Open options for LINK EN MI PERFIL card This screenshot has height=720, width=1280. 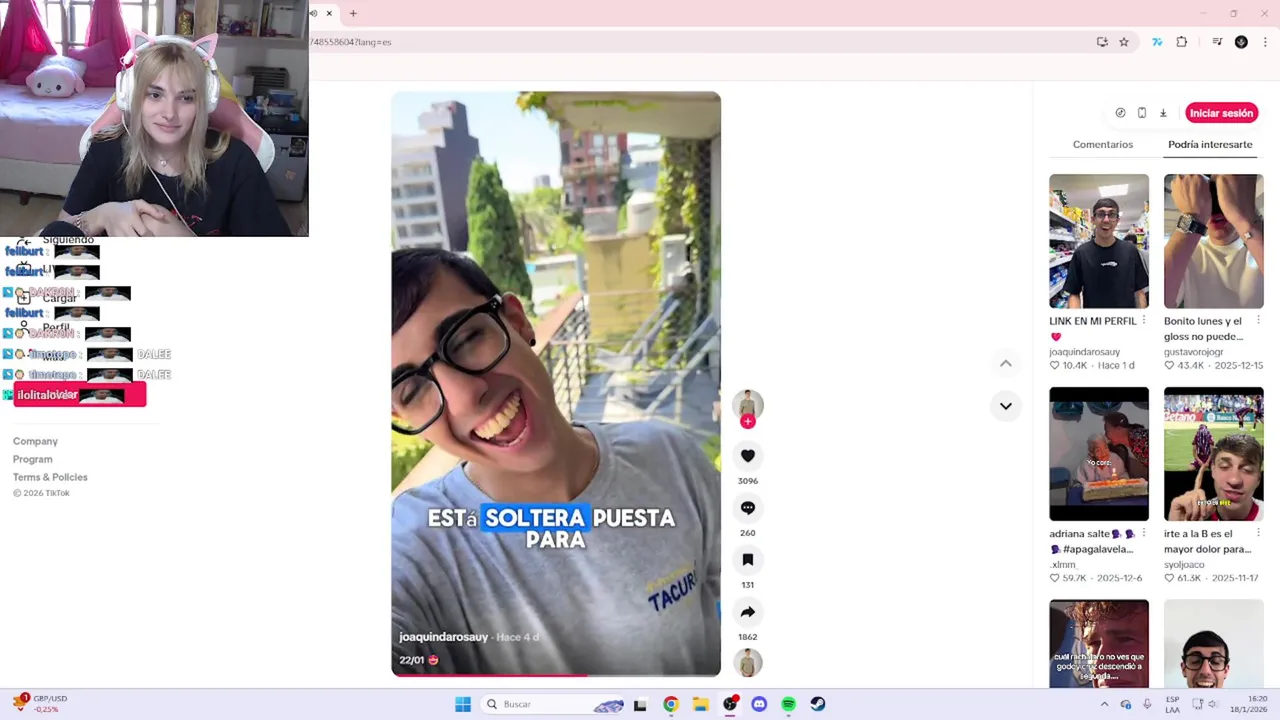point(1144,321)
